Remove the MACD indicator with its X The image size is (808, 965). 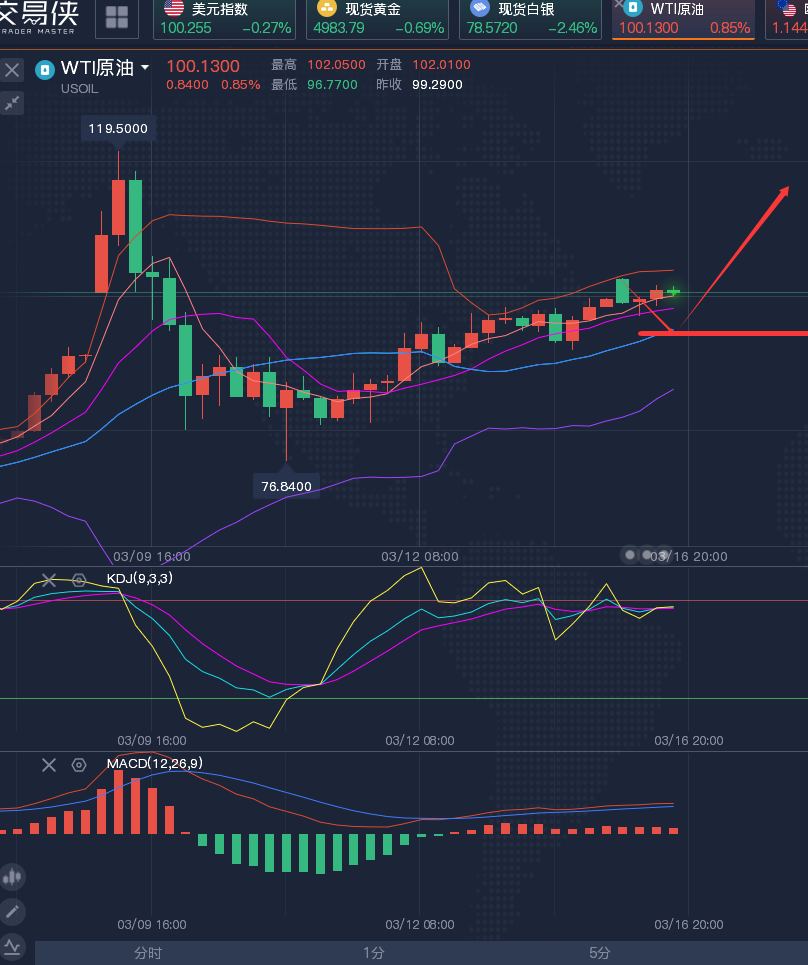(48, 765)
